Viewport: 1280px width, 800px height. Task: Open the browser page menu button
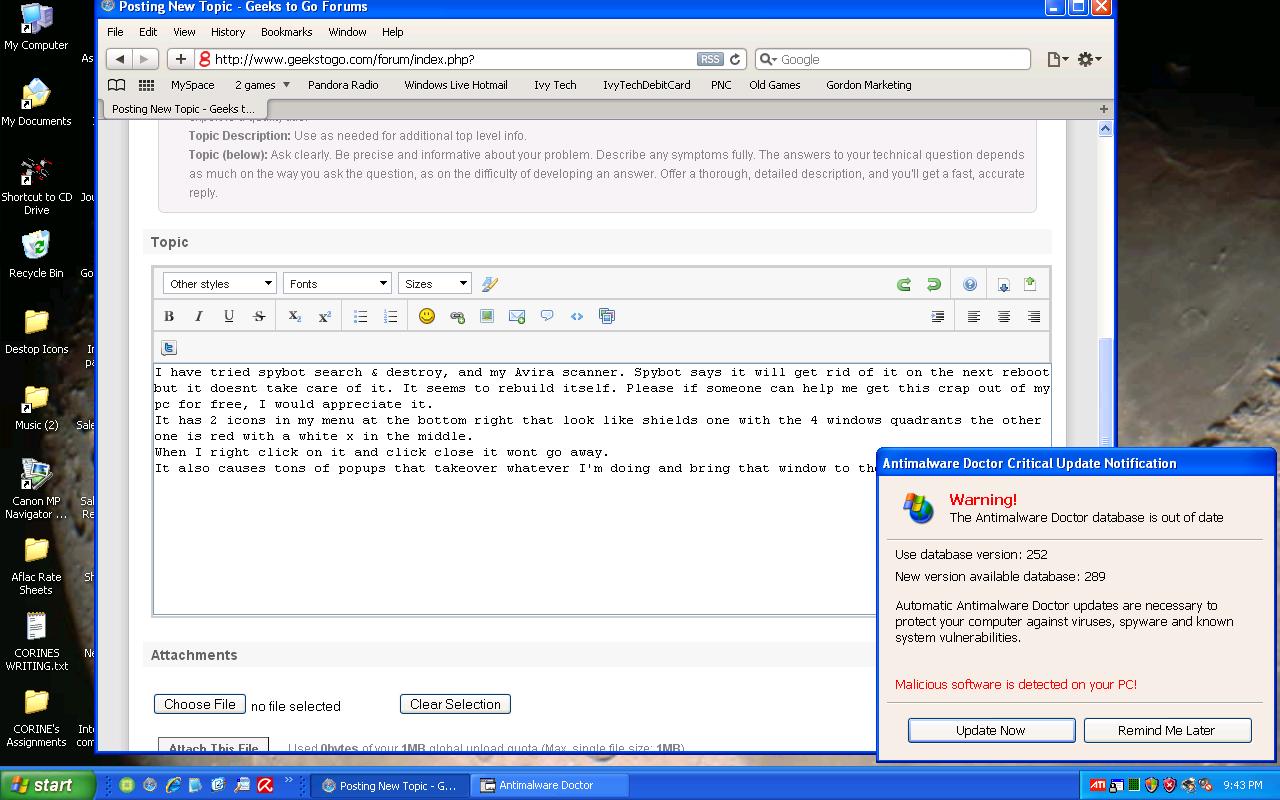(1057, 59)
